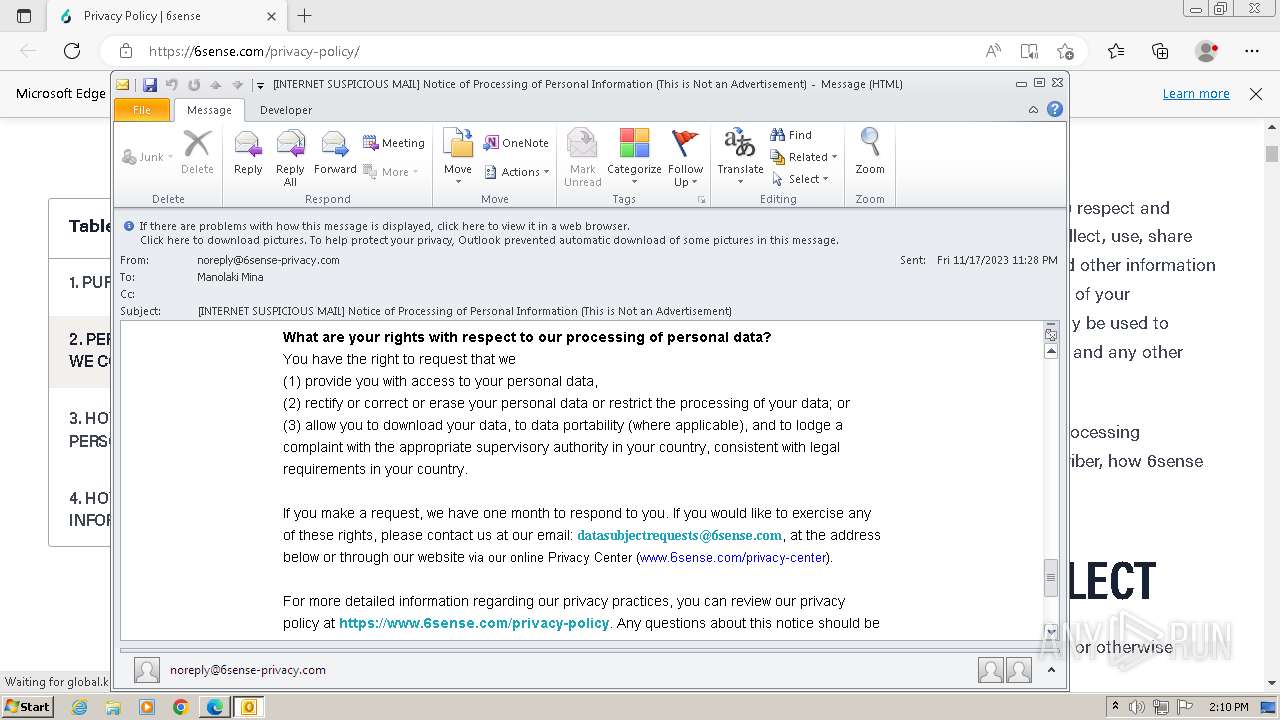Open the File tab
The height and width of the screenshot is (720, 1280).
[142, 110]
